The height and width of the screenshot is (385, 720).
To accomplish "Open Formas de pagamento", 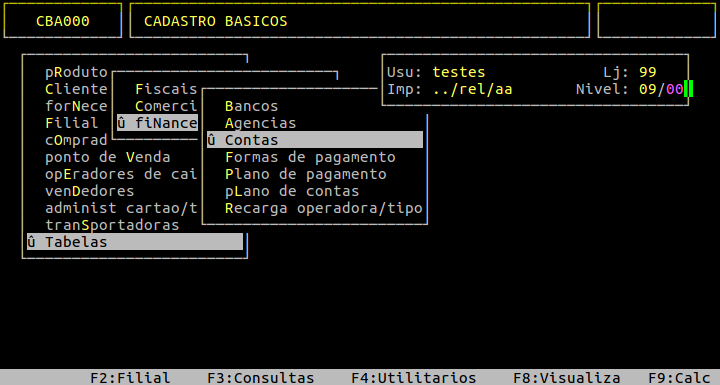I will pos(310,157).
